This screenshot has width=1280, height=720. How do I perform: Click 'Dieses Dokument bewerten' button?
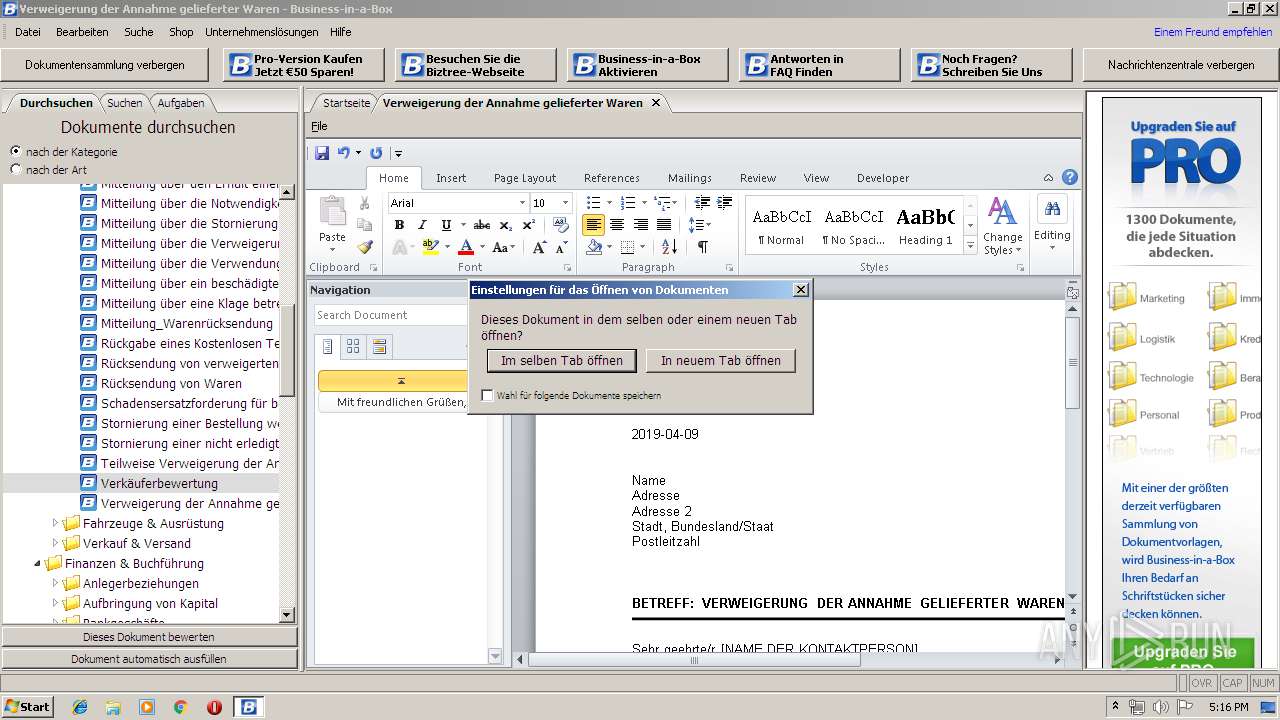pos(149,637)
